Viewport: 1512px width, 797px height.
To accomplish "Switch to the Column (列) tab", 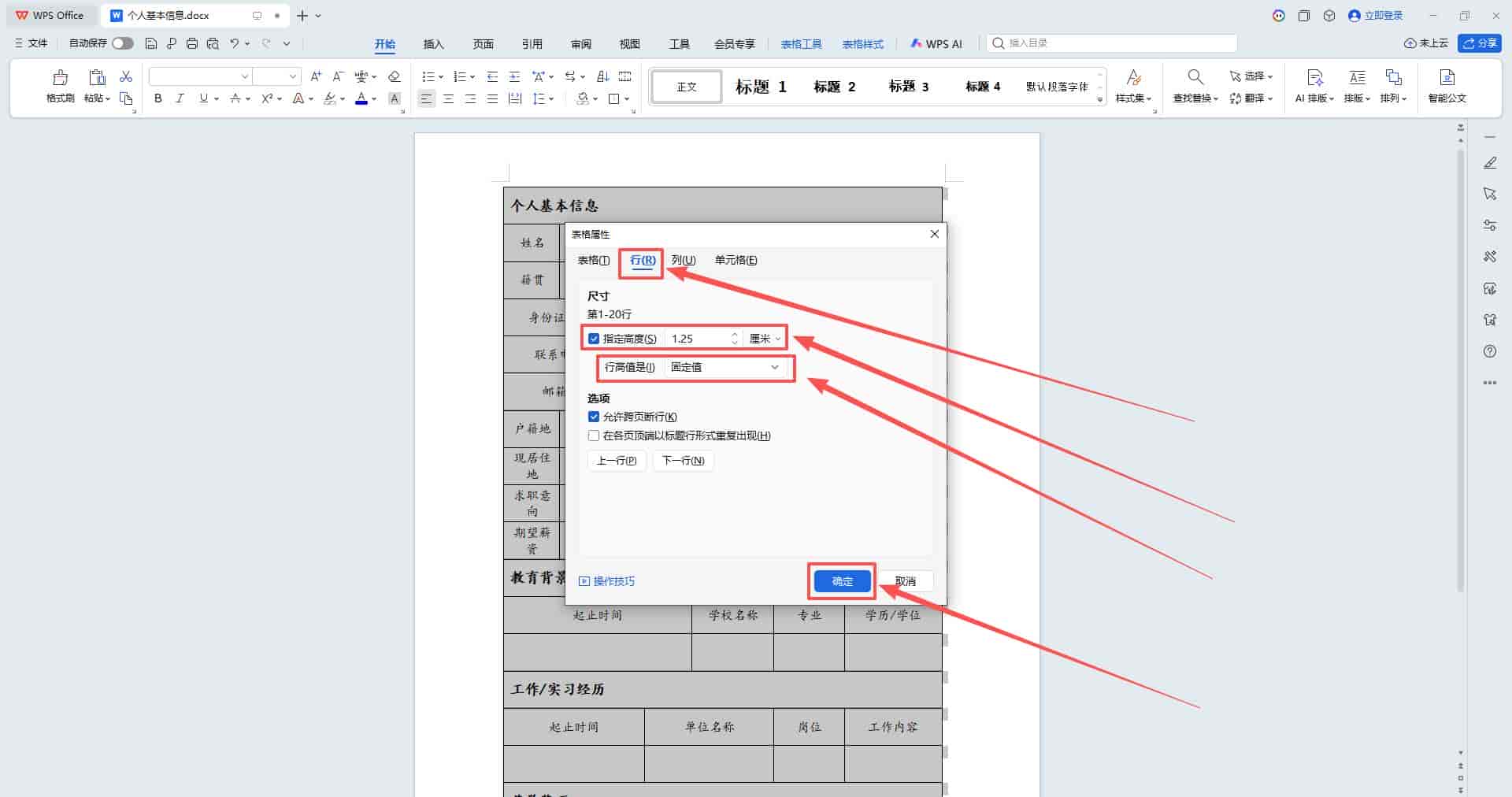I will pyautogui.click(x=684, y=260).
